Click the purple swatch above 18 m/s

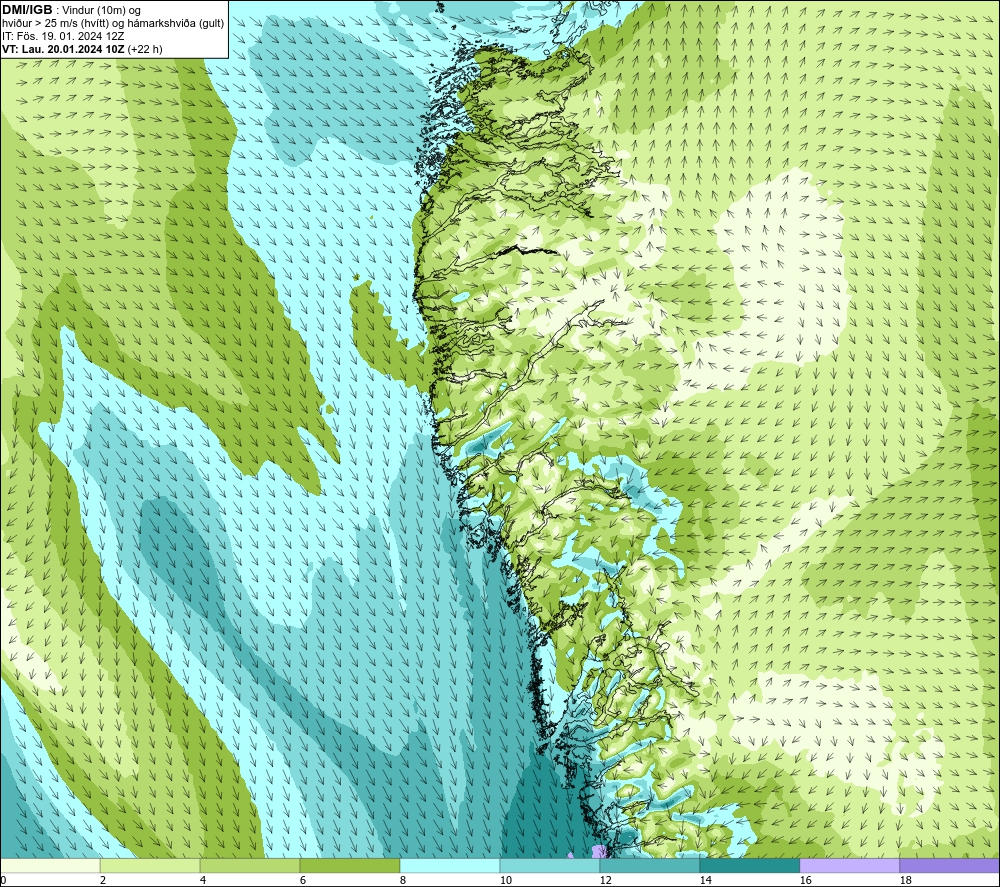949,865
